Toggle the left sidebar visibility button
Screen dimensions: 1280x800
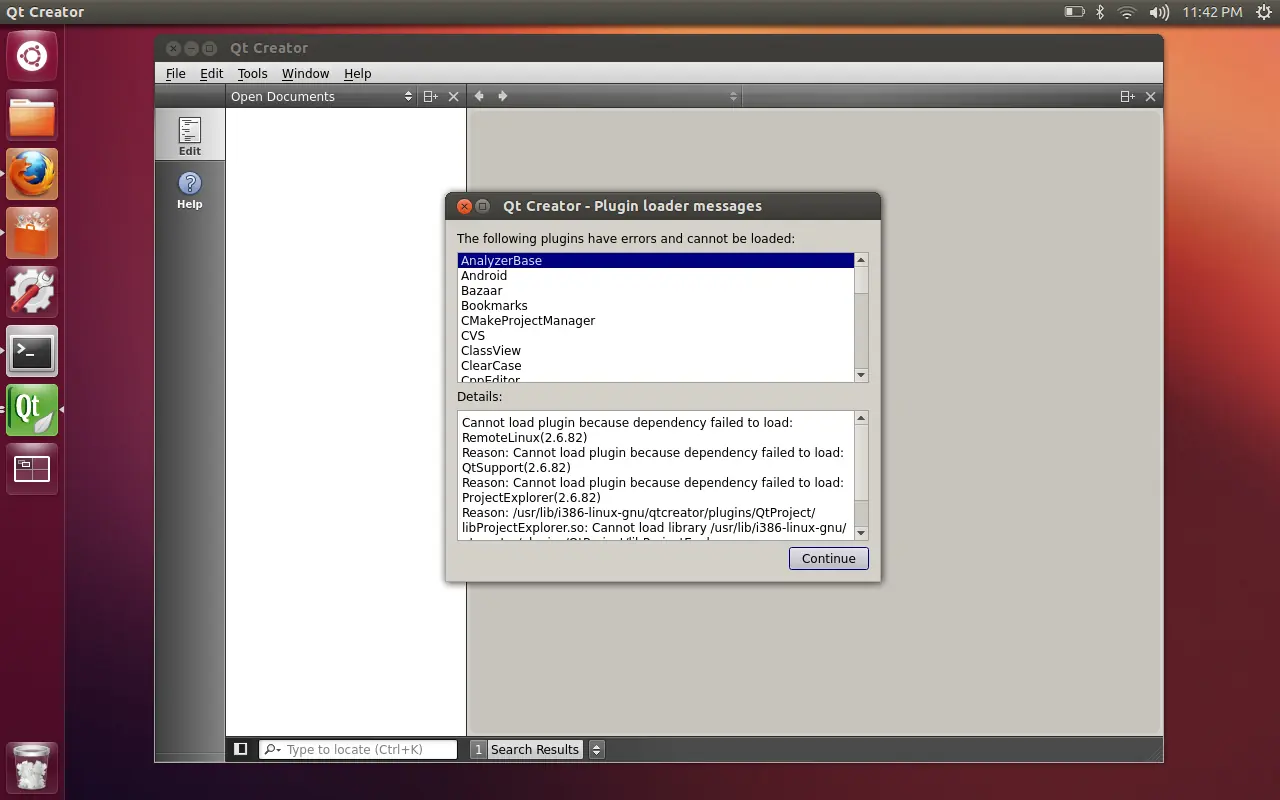point(240,749)
